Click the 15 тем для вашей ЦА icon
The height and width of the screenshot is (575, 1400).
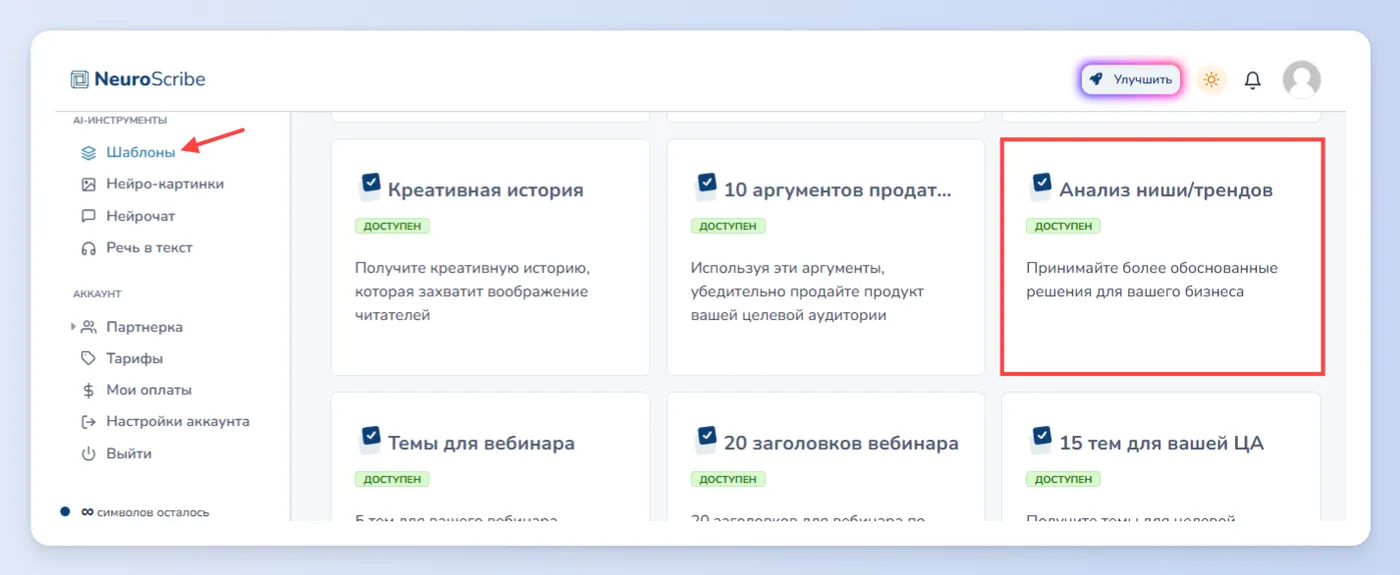1041,440
